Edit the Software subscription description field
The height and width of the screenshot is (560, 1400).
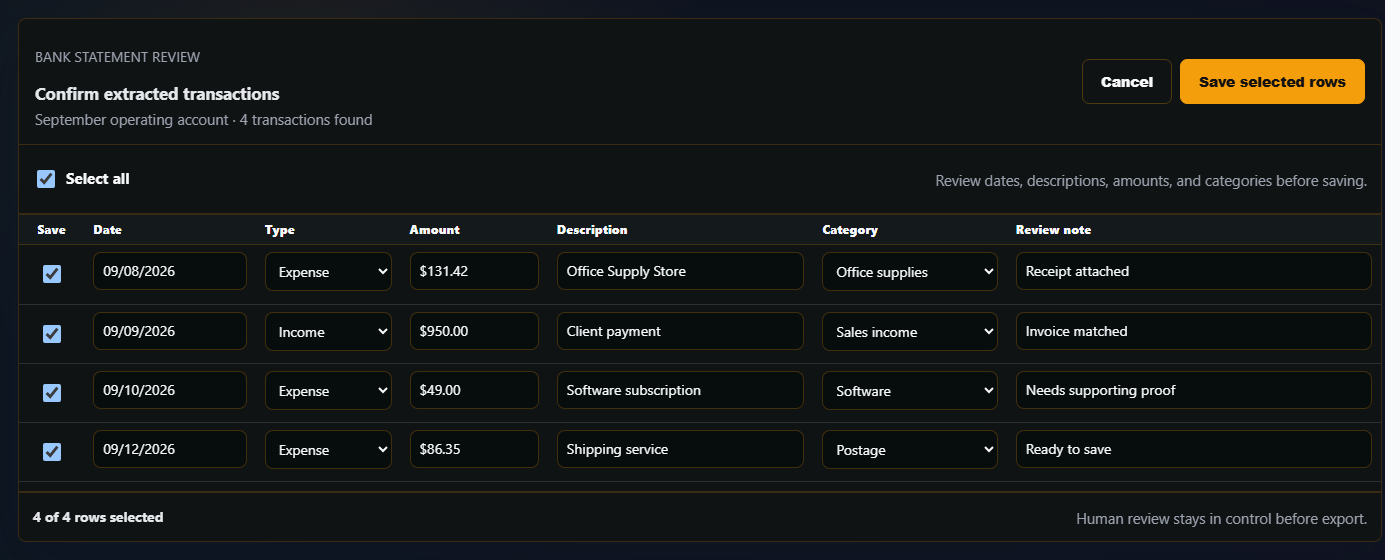click(680, 390)
